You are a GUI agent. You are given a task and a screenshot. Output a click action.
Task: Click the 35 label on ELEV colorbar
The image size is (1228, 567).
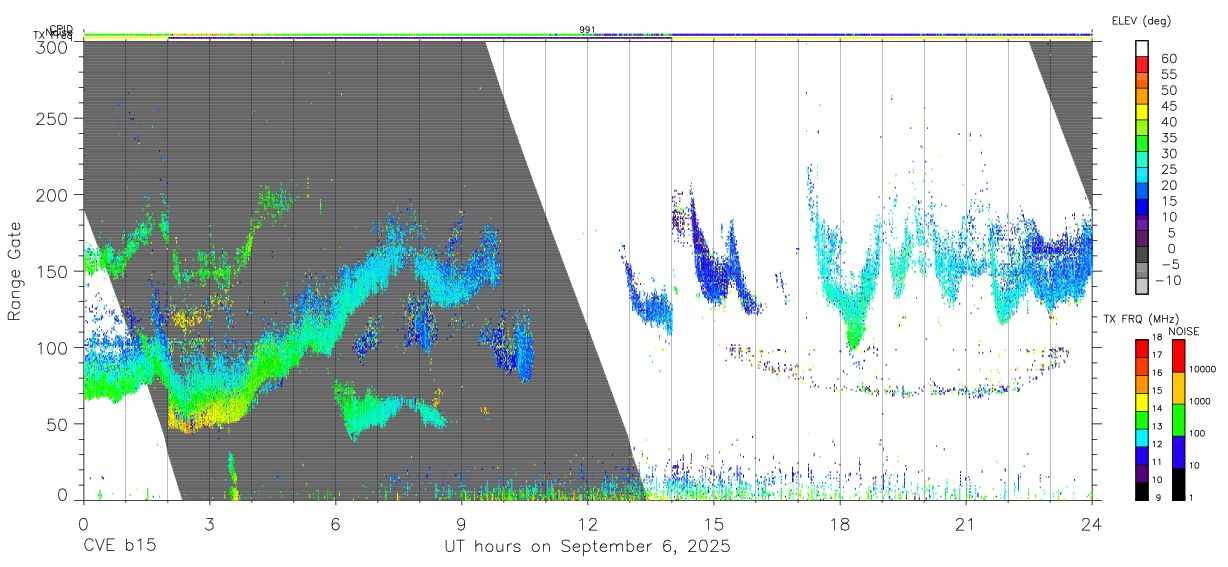1169,138
